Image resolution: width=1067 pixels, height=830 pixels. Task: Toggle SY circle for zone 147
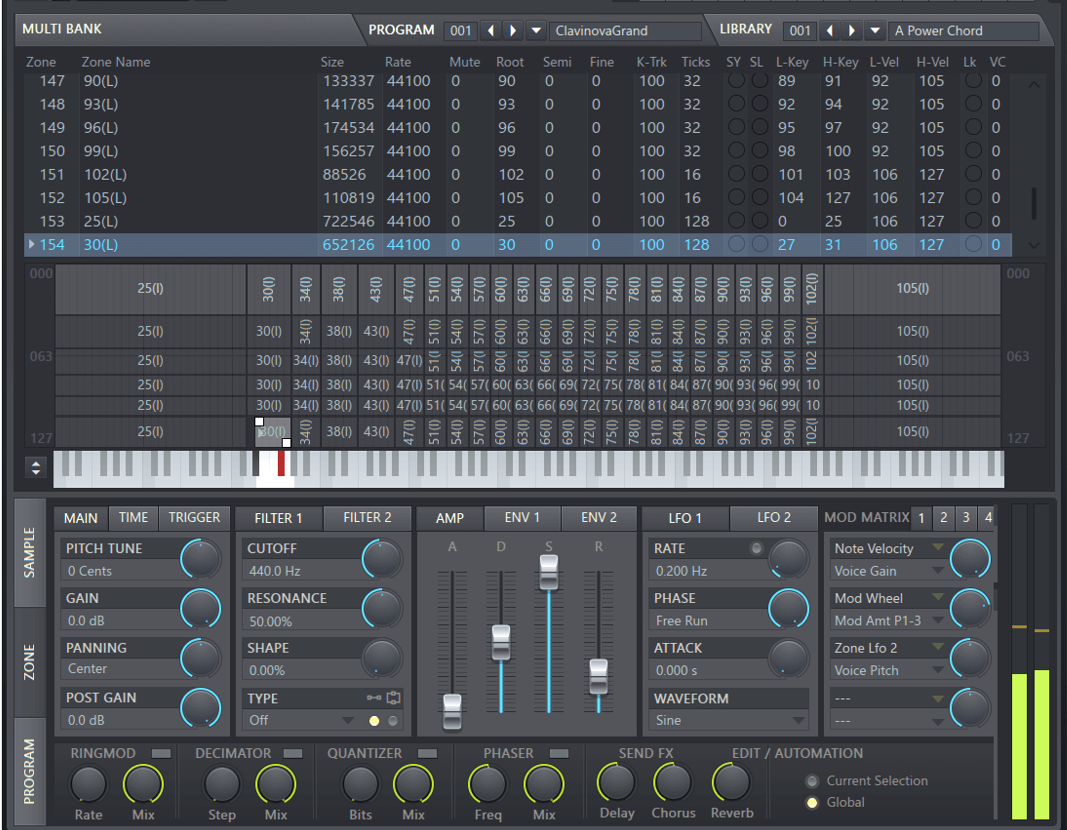click(736, 80)
